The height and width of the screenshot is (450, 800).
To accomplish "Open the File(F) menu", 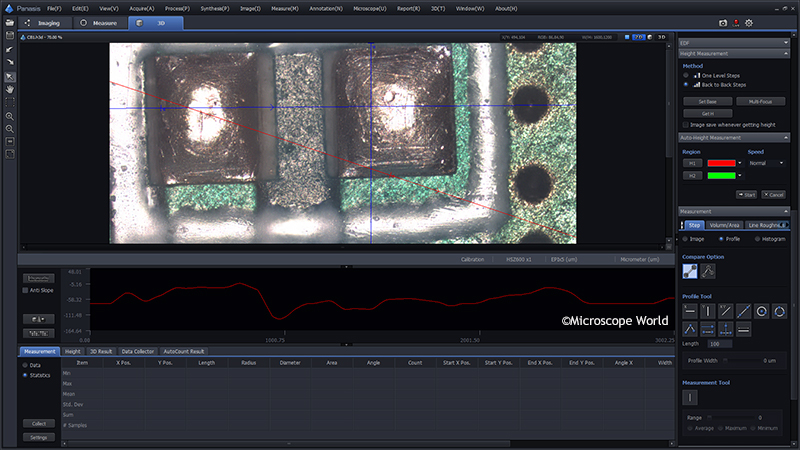I will click(54, 9).
